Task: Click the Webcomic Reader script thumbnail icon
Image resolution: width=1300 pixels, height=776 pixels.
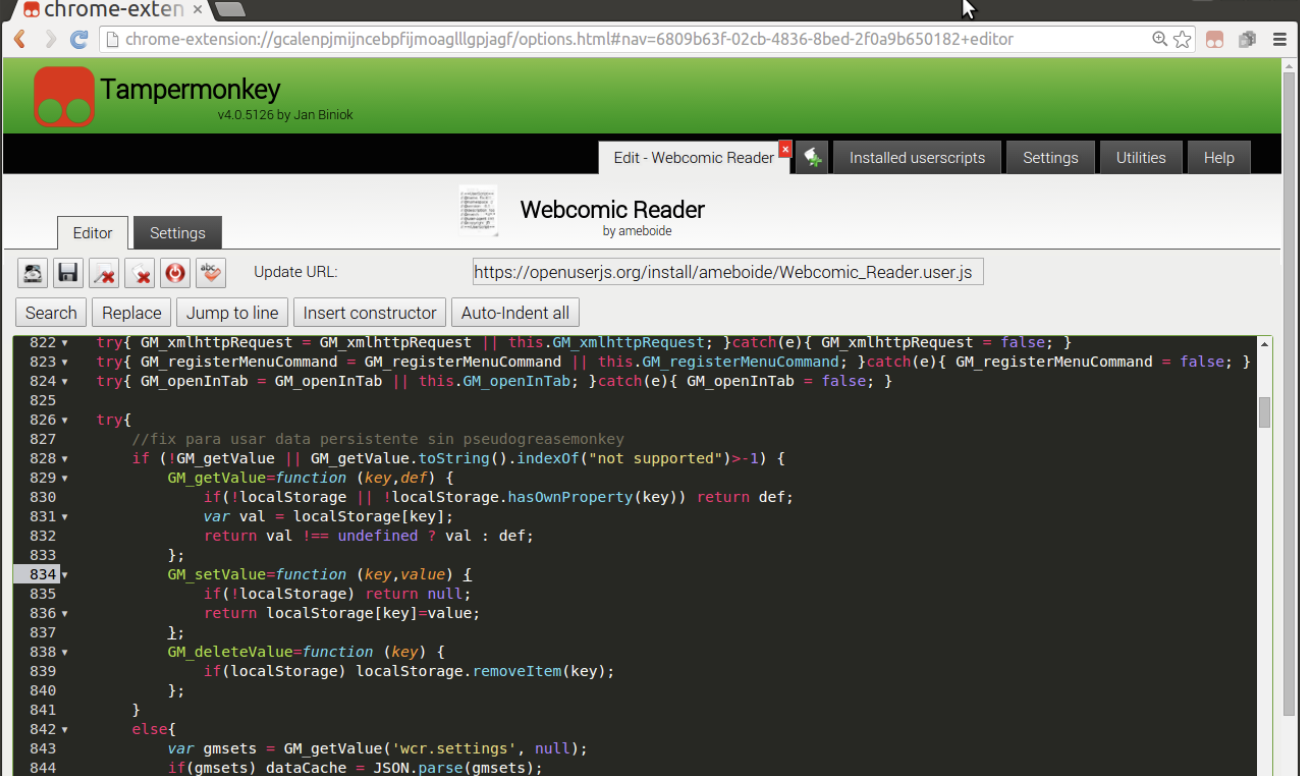Action: [479, 209]
